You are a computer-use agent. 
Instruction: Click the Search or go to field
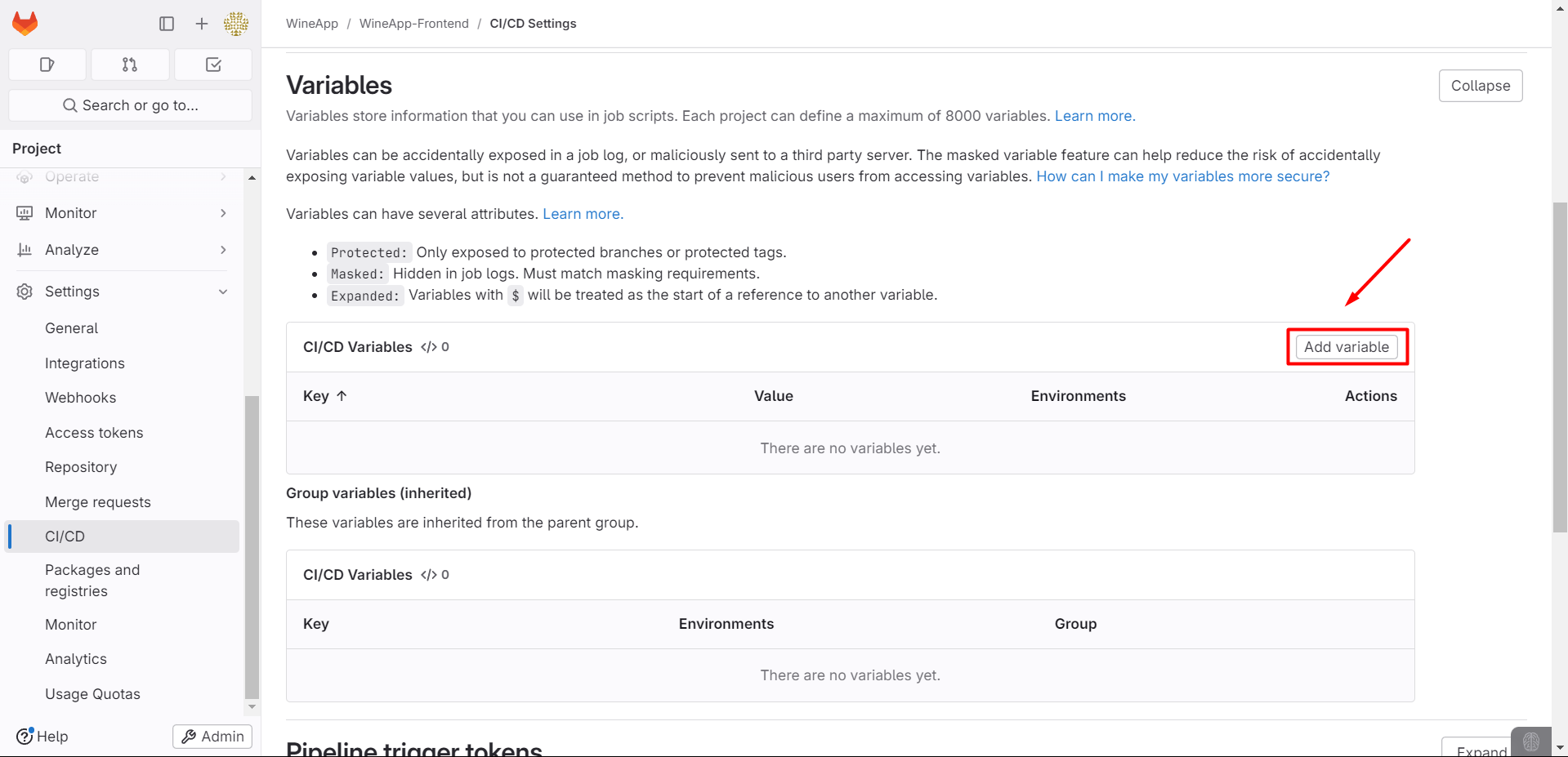tap(131, 105)
